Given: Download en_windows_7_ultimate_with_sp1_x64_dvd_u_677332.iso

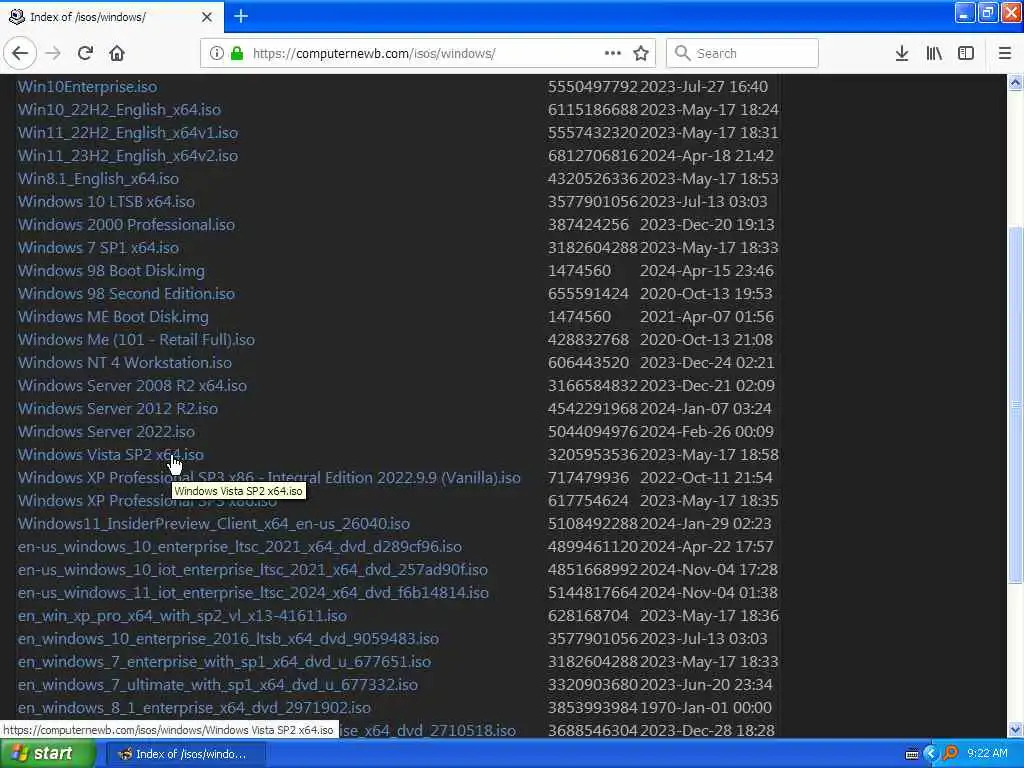Looking at the screenshot, I should pyautogui.click(x=217, y=684).
